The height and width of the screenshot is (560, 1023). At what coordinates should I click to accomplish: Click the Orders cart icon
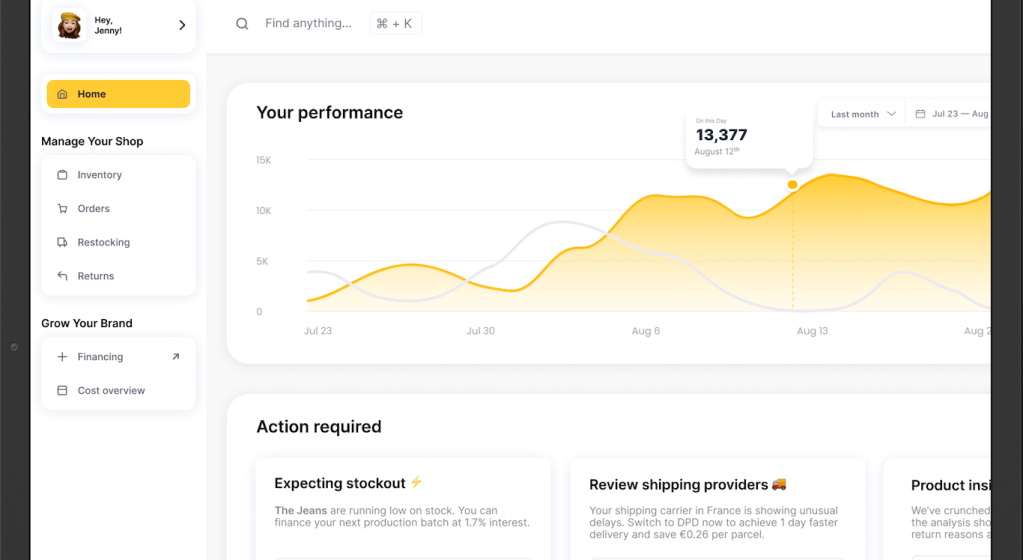coord(62,209)
